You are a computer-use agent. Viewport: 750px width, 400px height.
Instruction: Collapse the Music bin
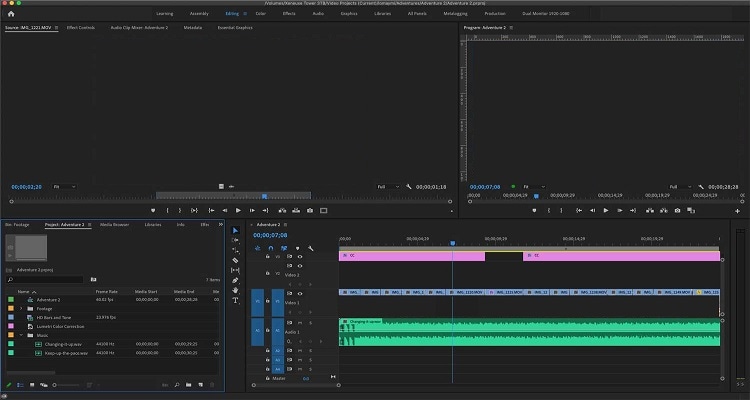(x=21, y=335)
